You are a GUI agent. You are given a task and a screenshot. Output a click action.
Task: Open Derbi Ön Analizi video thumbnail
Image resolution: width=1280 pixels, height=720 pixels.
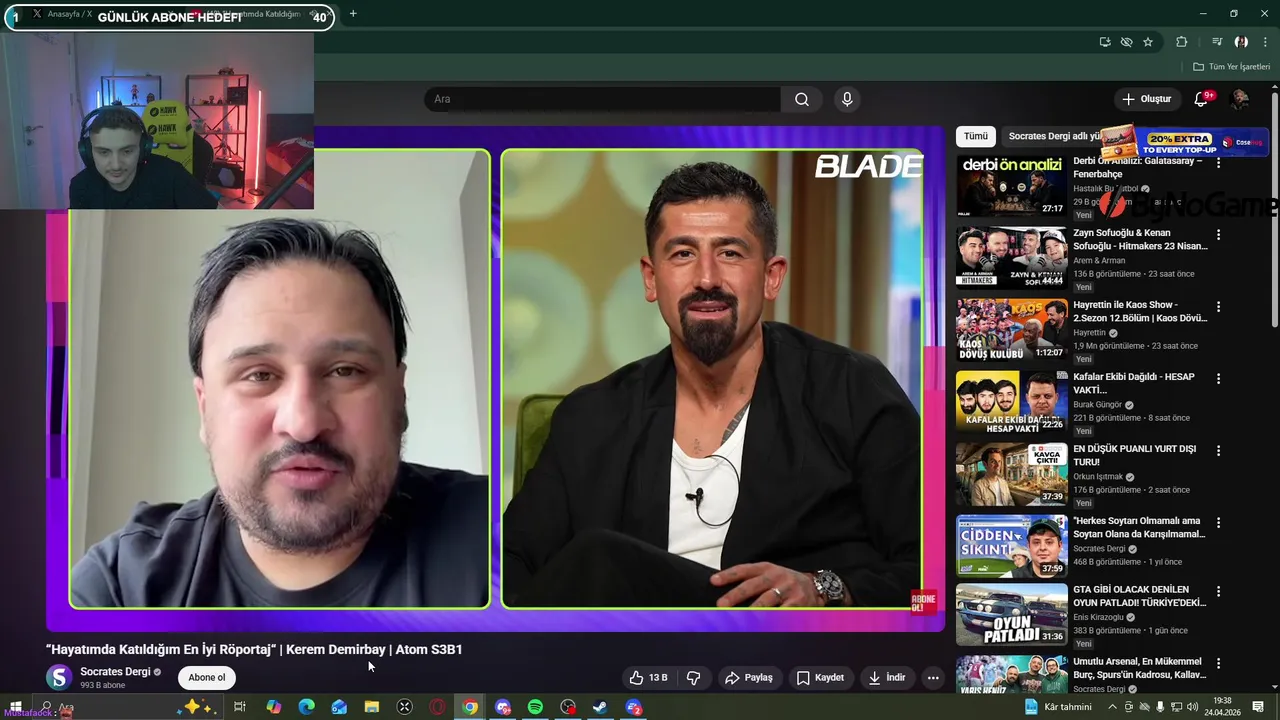click(x=1011, y=186)
